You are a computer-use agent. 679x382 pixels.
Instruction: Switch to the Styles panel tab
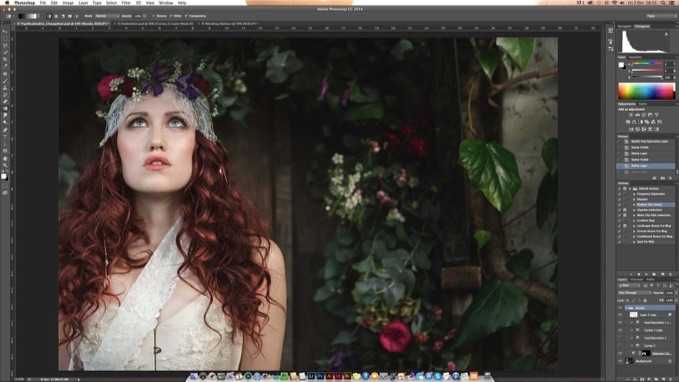coord(643,104)
